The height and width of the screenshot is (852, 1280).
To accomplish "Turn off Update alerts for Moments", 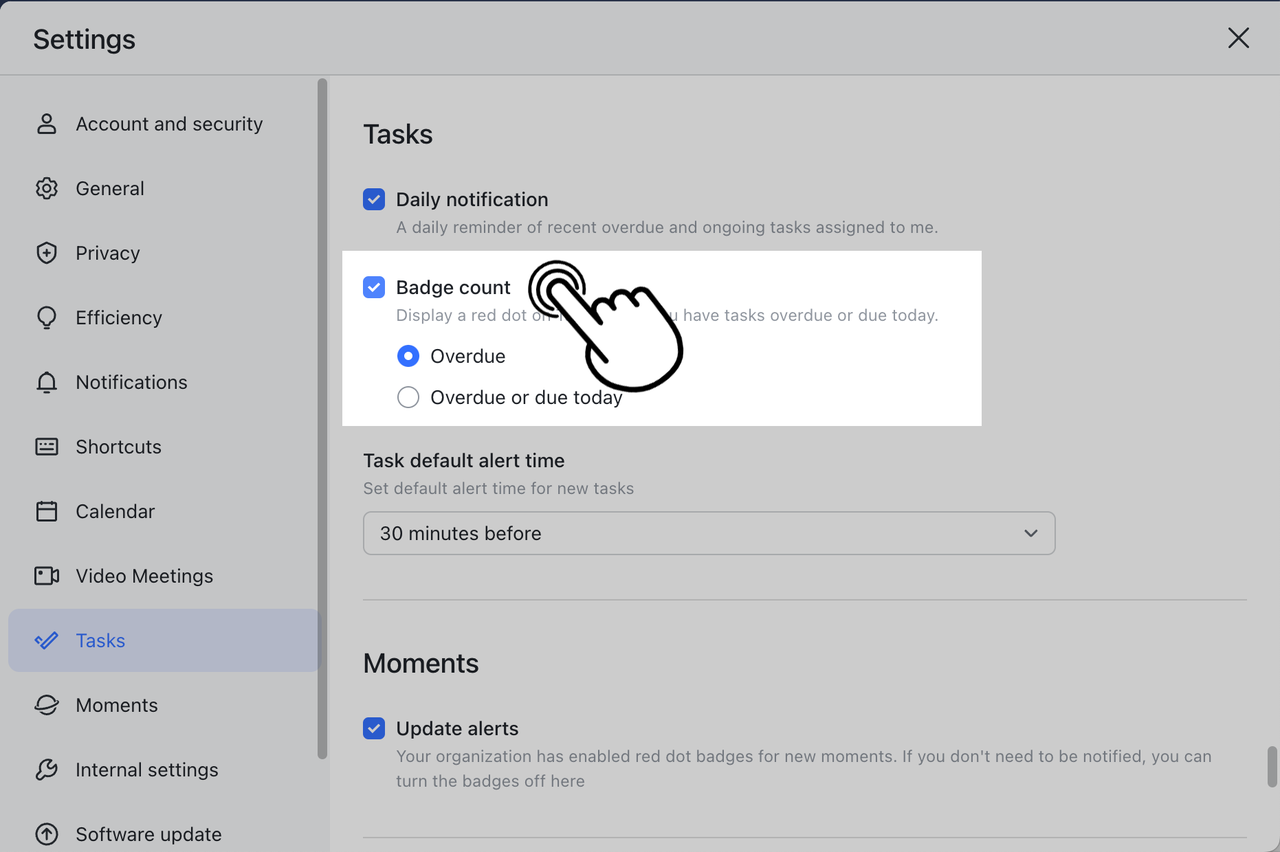I will pos(373,728).
